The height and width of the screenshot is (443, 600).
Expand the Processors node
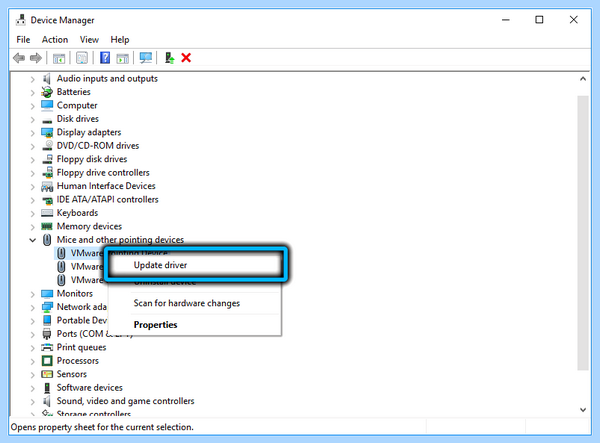click(33, 362)
